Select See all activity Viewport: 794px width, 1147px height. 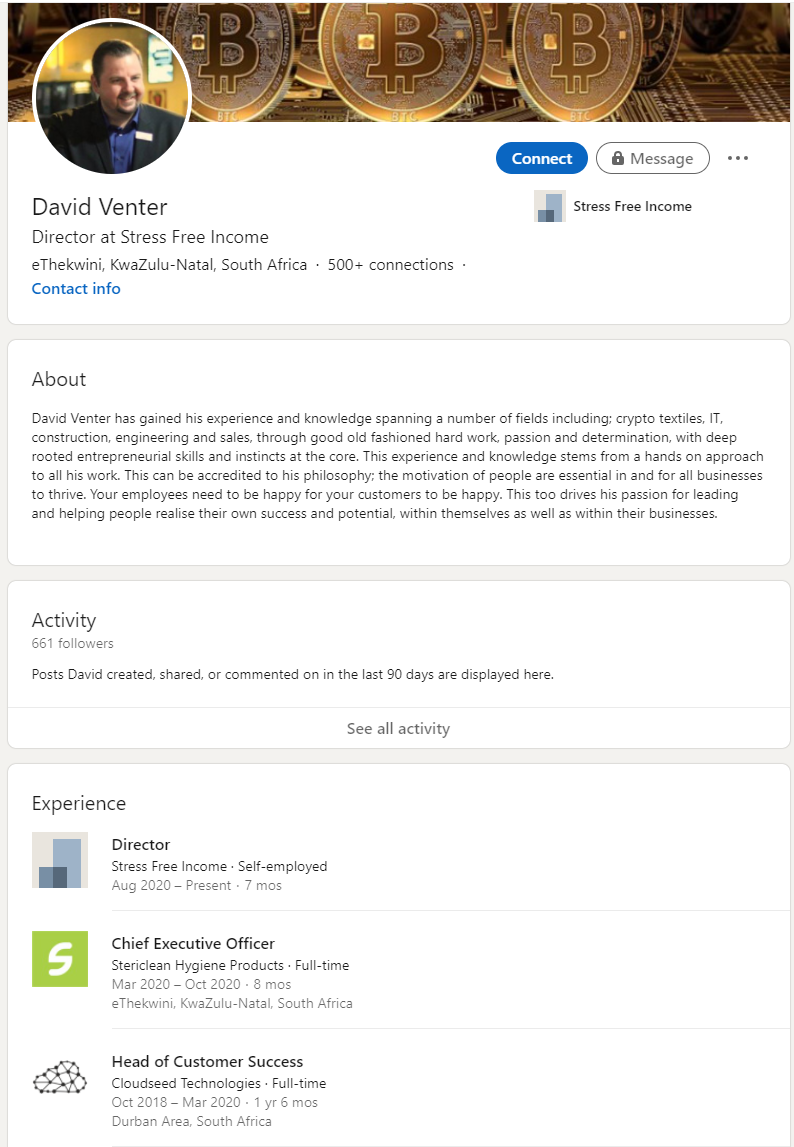[x=398, y=728]
